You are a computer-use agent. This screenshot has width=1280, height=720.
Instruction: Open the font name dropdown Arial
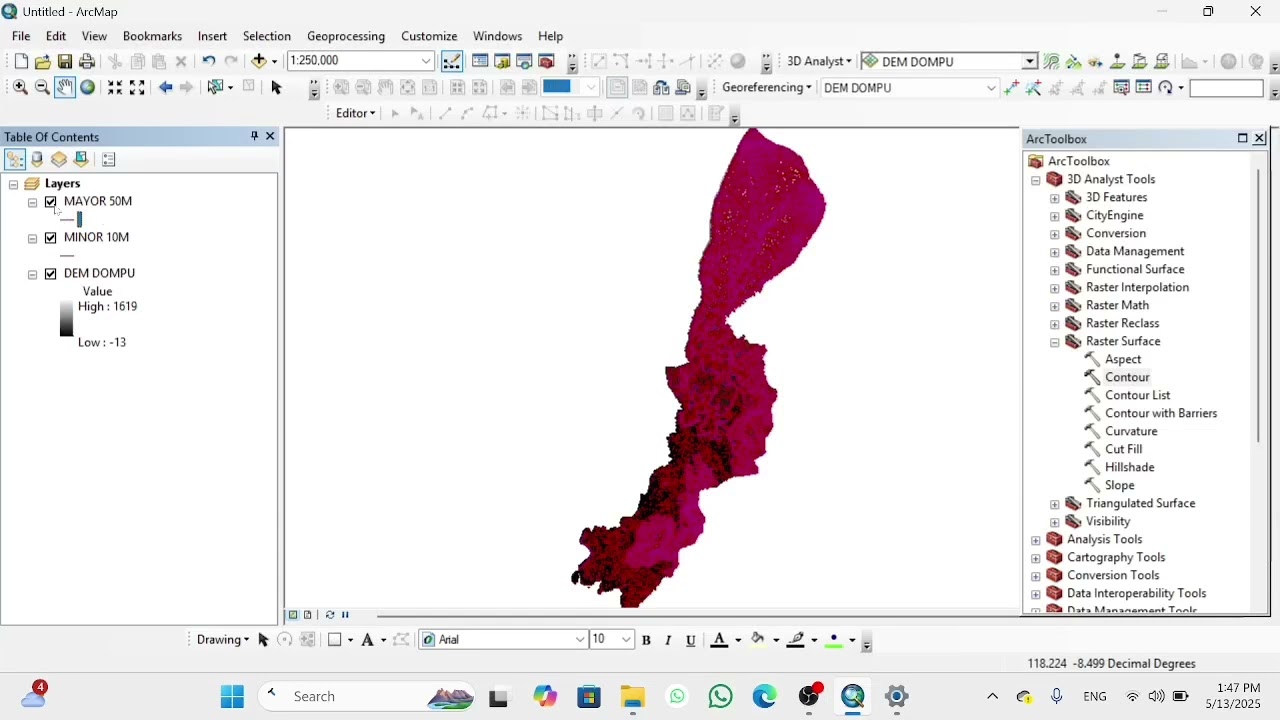579,640
